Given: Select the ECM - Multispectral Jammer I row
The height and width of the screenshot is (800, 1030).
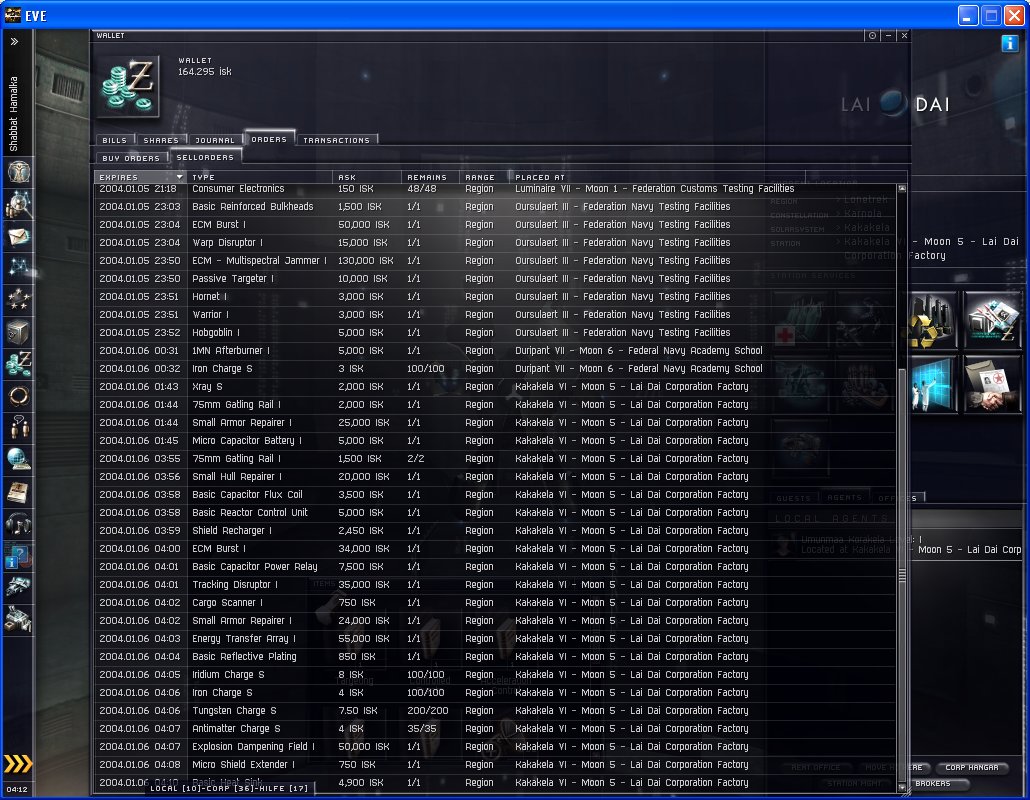Looking at the screenshot, I should point(496,260).
